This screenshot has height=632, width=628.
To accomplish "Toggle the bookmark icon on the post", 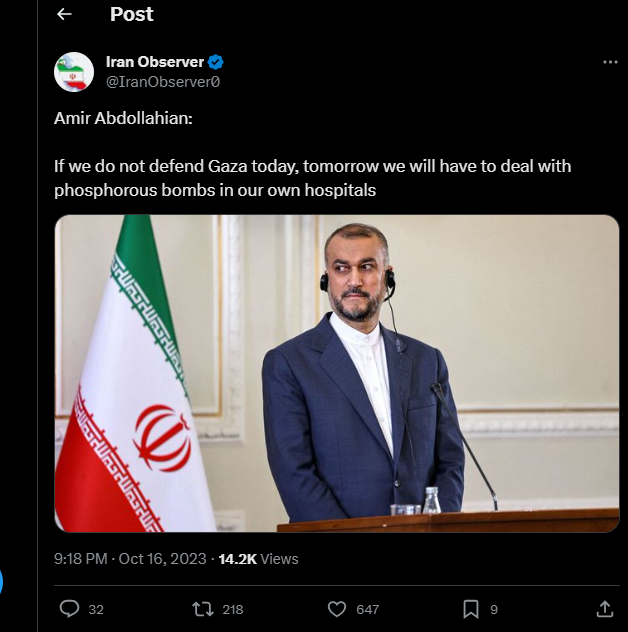I will (471, 608).
